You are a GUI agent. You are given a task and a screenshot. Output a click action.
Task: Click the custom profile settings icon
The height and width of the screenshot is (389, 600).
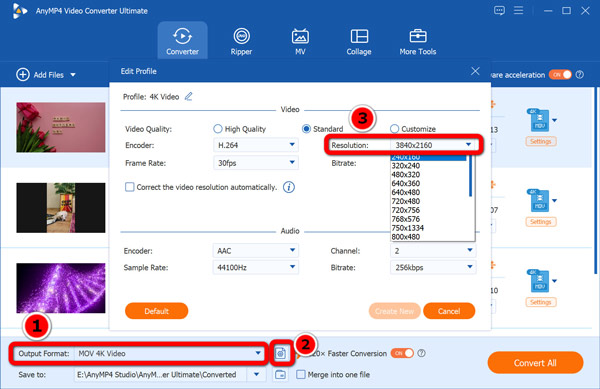(x=280, y=353)
